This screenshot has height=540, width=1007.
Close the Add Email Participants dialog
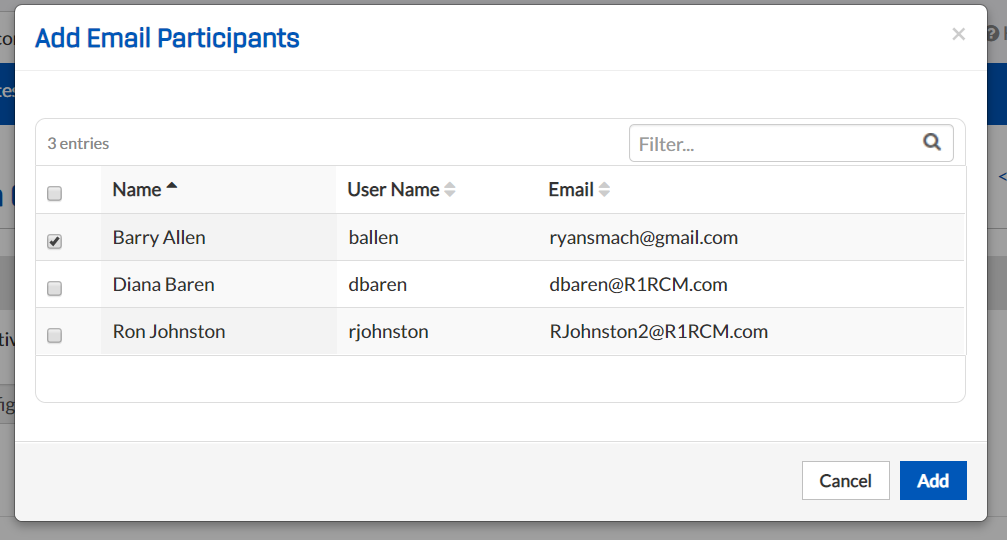(x=958, y=34)
